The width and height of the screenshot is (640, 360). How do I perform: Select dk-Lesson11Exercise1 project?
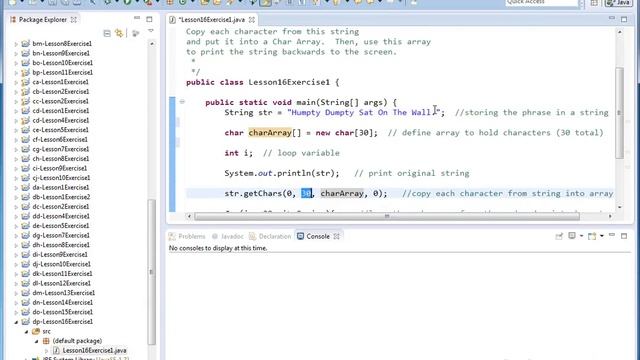point(62,274)
